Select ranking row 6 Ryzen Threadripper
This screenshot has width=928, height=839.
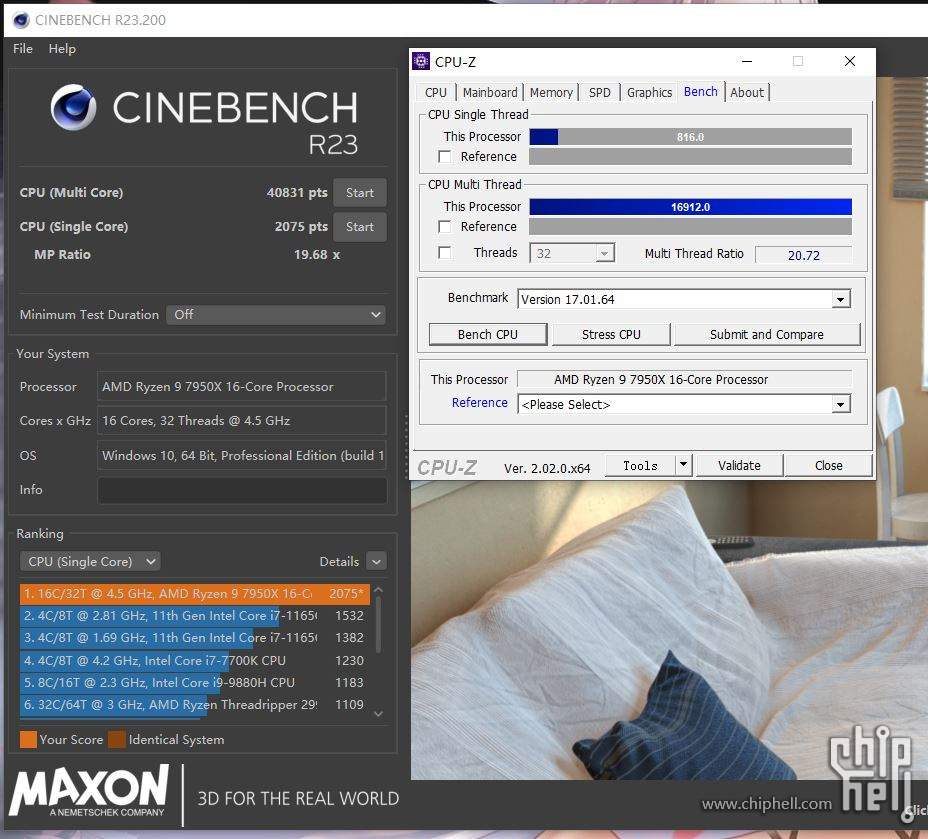(x=195, y=705)
